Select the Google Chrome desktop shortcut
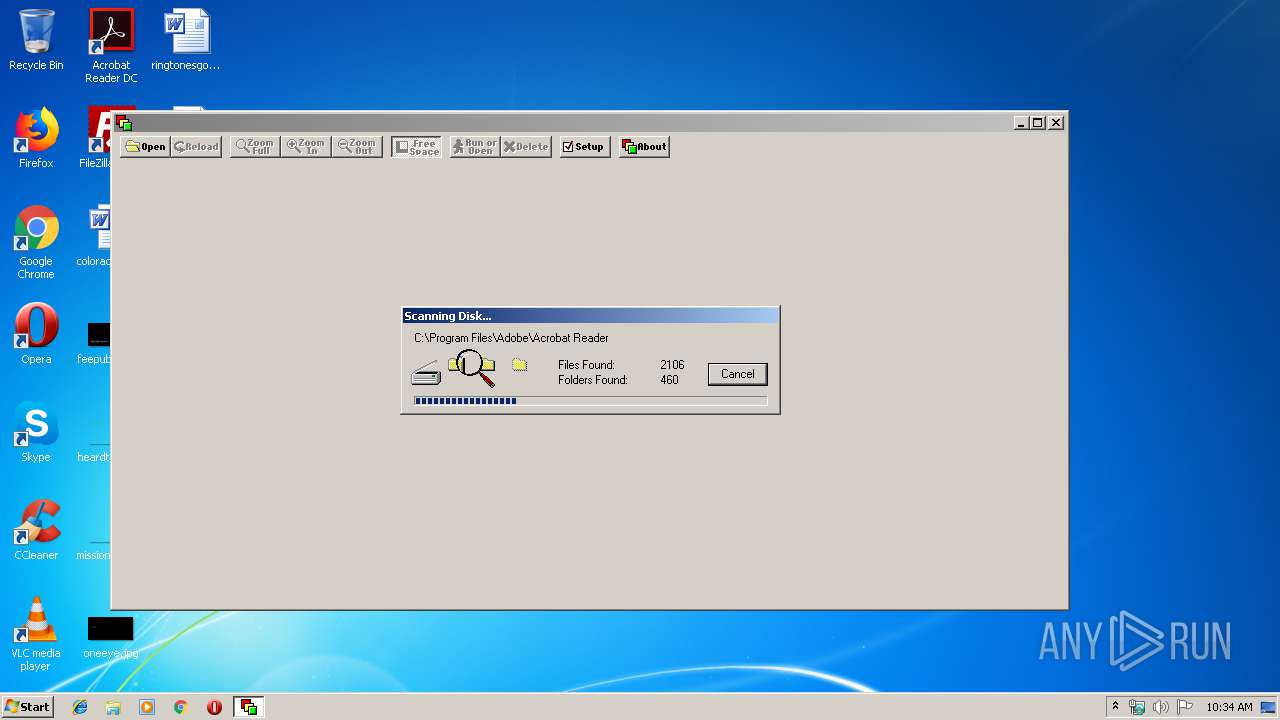This screenshot has width=1280, height=720. pos(36,242)
